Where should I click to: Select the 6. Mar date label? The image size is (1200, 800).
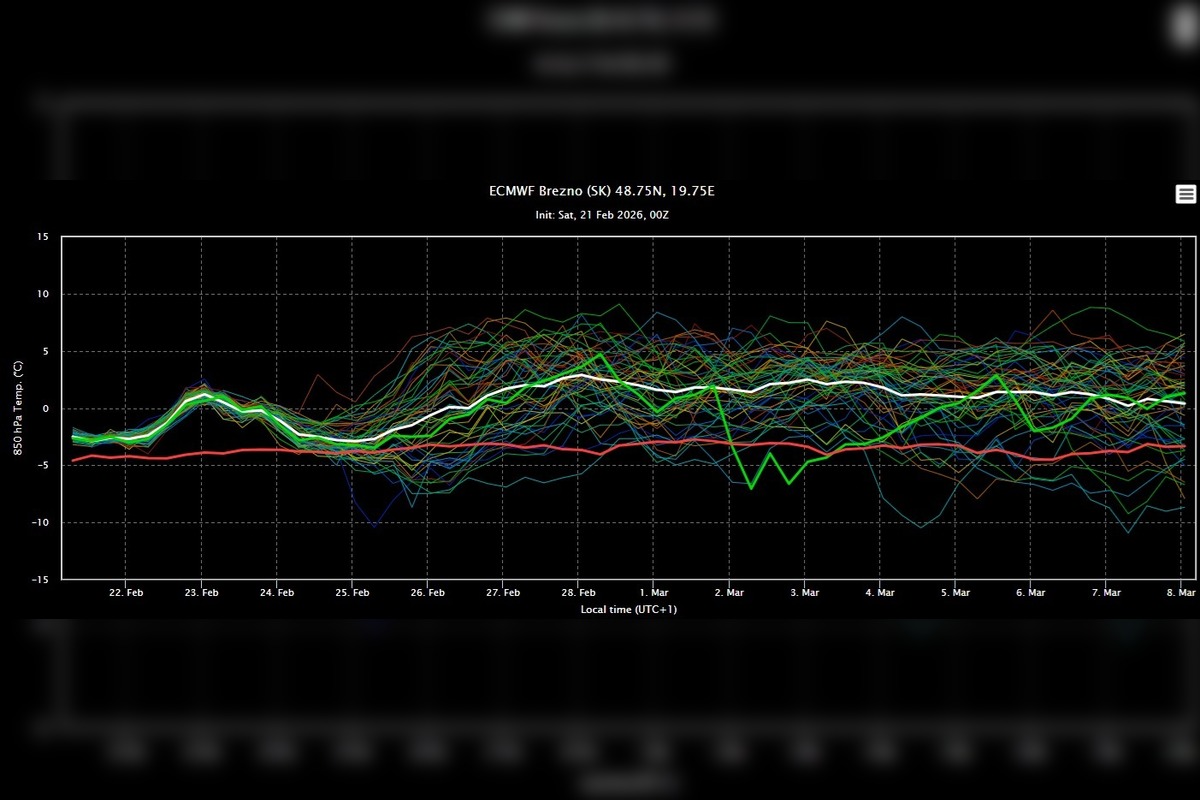[1031, 592]
